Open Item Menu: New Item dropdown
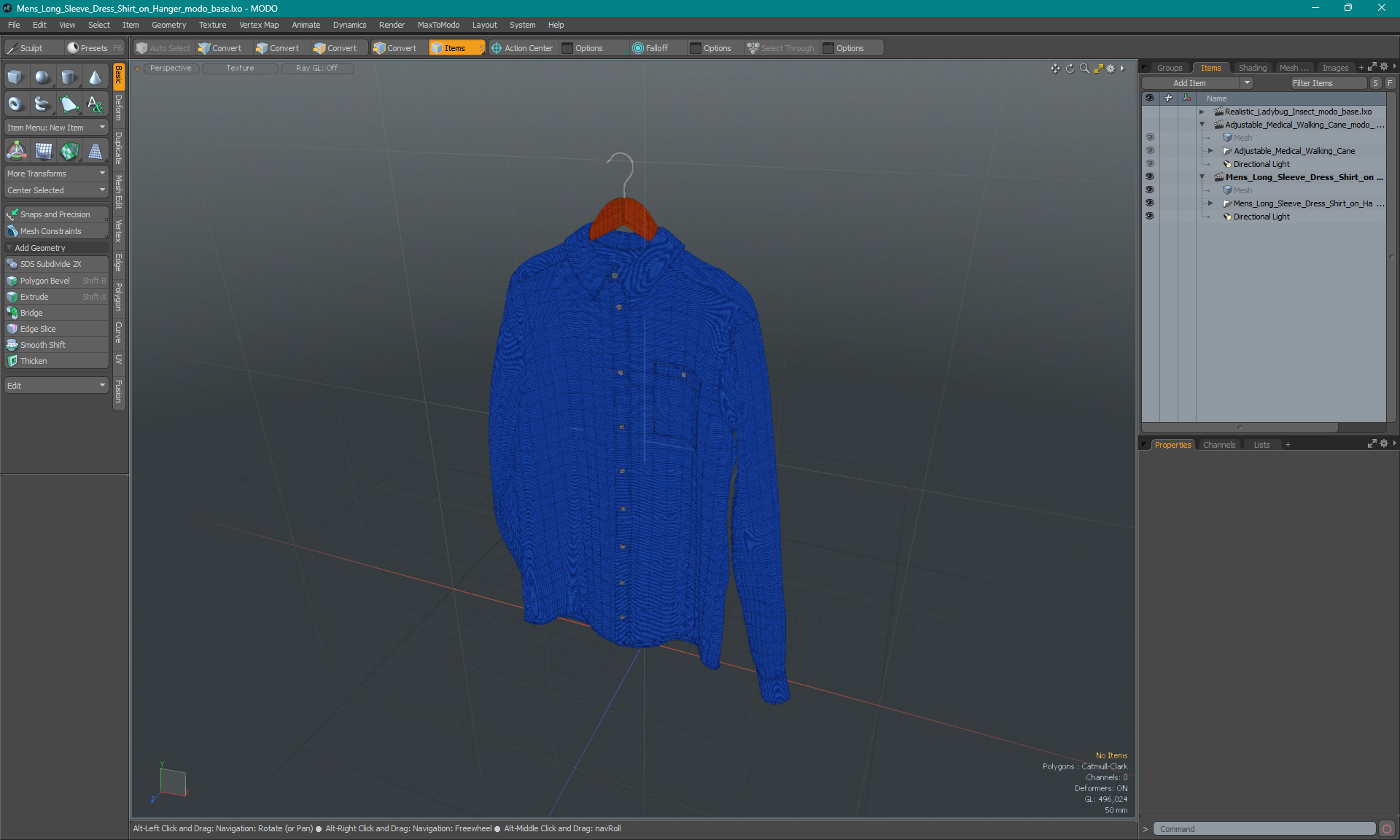 coord(57,128)
